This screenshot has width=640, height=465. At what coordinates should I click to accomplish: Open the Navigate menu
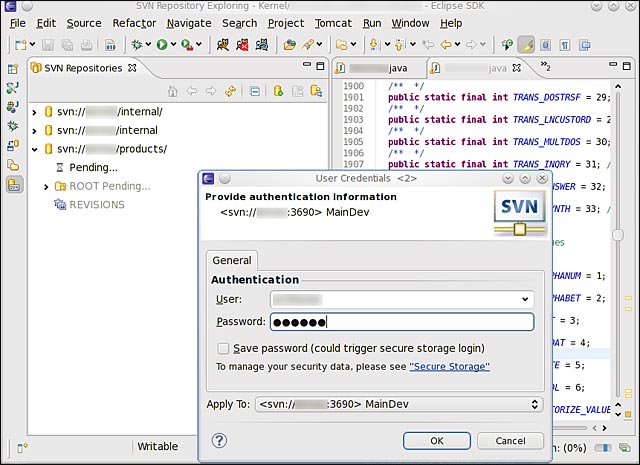tap(189, 23)
